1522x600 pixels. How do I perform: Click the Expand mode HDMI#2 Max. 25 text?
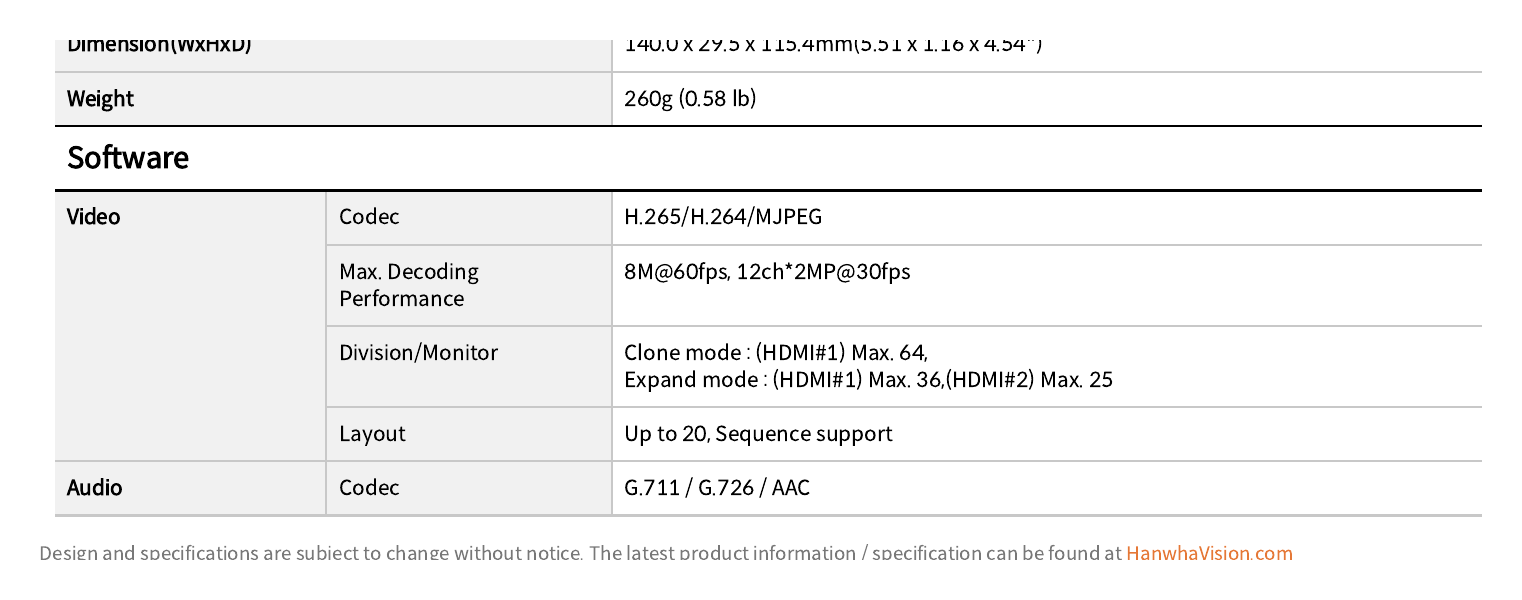(868, 379)
